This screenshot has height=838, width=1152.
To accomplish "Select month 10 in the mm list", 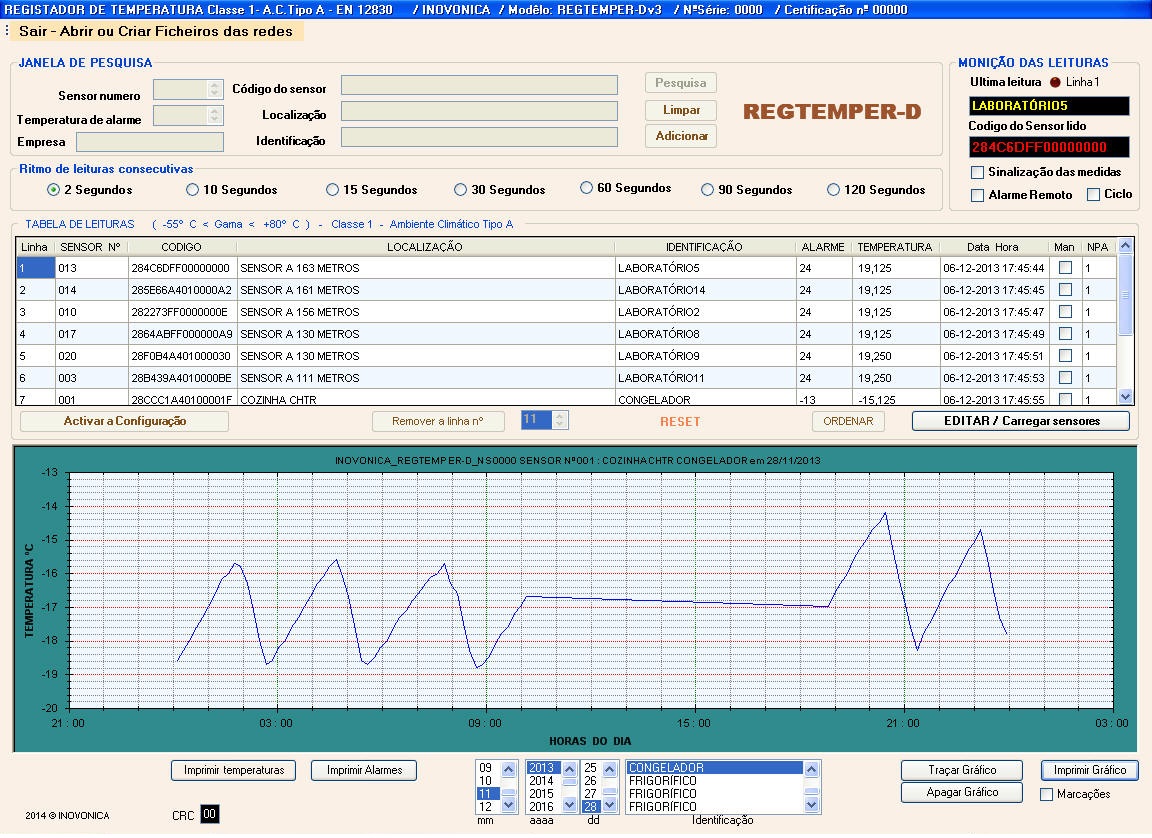I will (486, 781).
